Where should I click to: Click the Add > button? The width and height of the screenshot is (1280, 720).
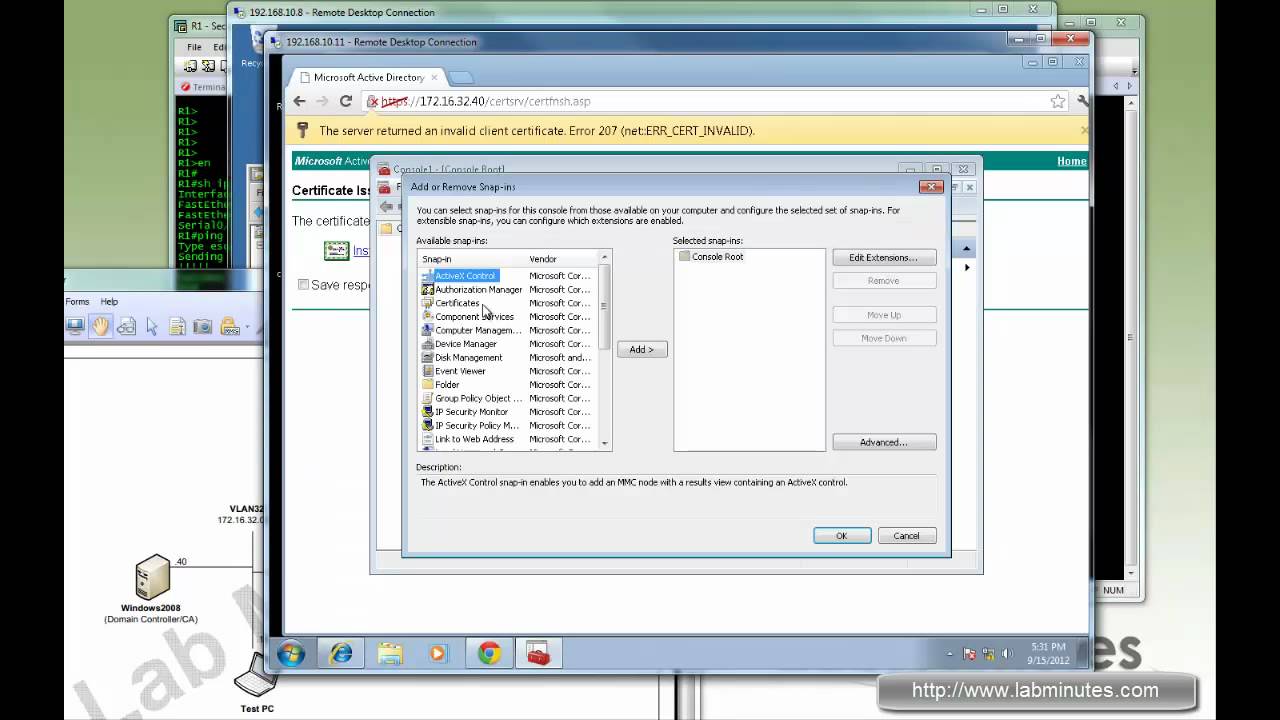click(x=642, y=349)
